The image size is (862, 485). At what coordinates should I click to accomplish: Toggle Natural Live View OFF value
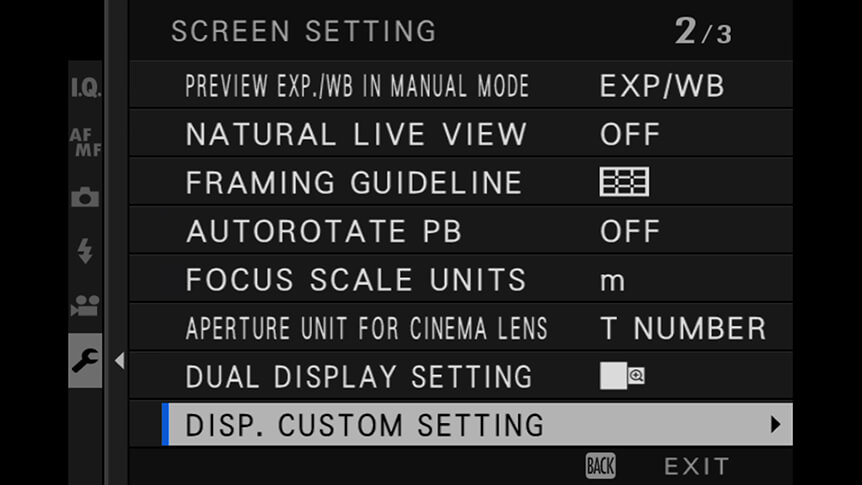click(x=630, y=135)
